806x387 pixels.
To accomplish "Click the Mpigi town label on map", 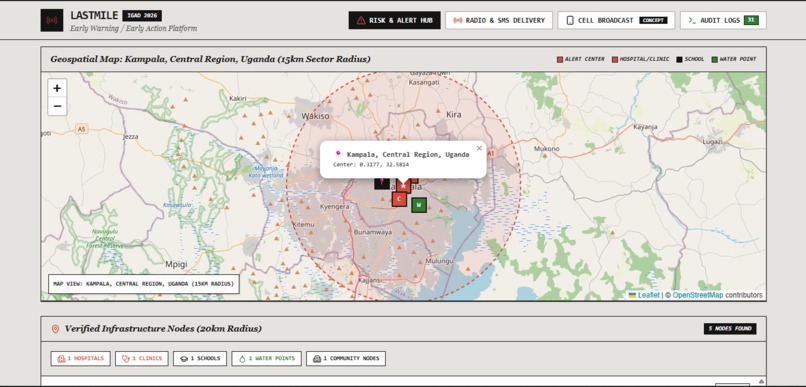I will coord(176,264).
